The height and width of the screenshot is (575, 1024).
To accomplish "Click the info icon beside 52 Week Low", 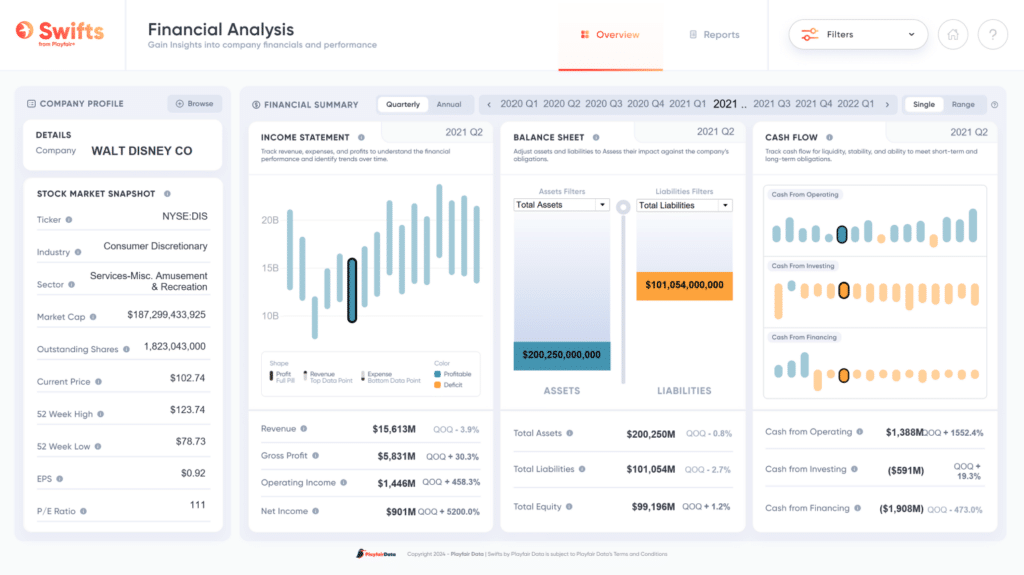I will [98, 446].
